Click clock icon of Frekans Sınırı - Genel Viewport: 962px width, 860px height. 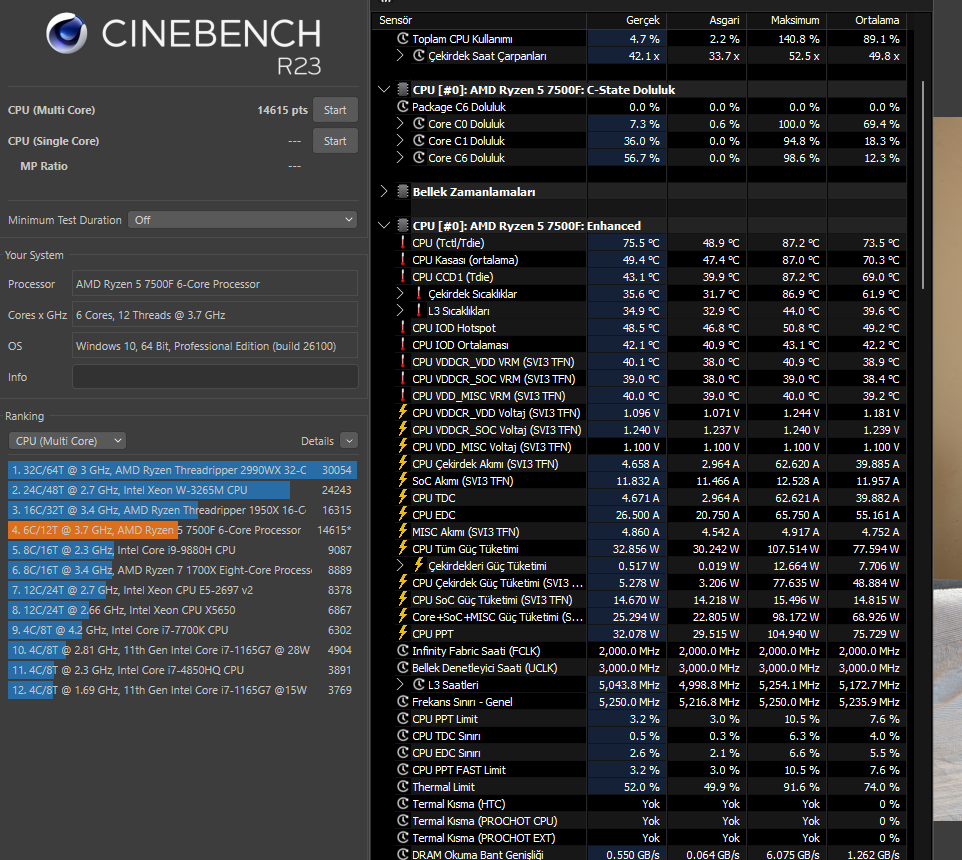pos(403,701)
